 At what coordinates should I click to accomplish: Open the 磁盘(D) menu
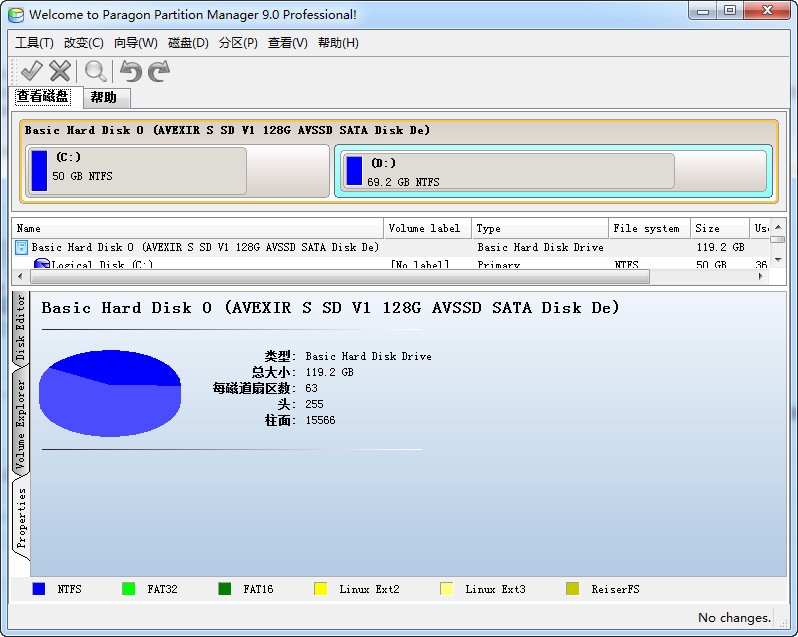[x=188, y=43]
